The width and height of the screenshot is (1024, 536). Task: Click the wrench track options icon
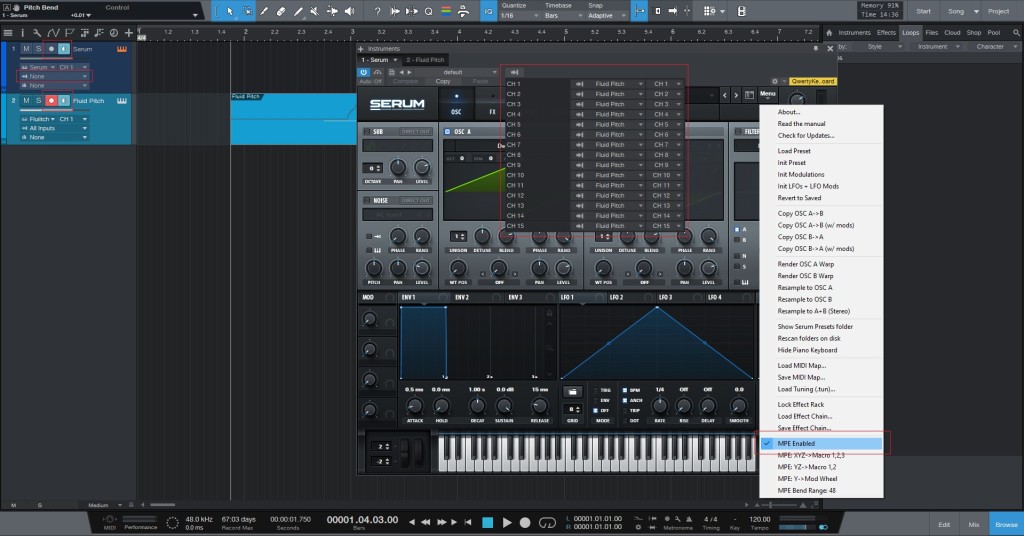click(37, 33)
